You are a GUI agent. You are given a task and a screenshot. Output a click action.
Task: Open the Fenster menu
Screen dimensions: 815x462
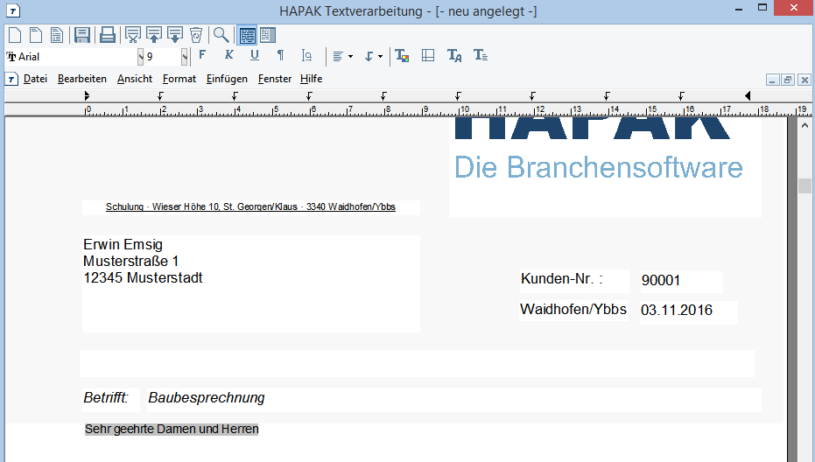[x=274, y=79]
